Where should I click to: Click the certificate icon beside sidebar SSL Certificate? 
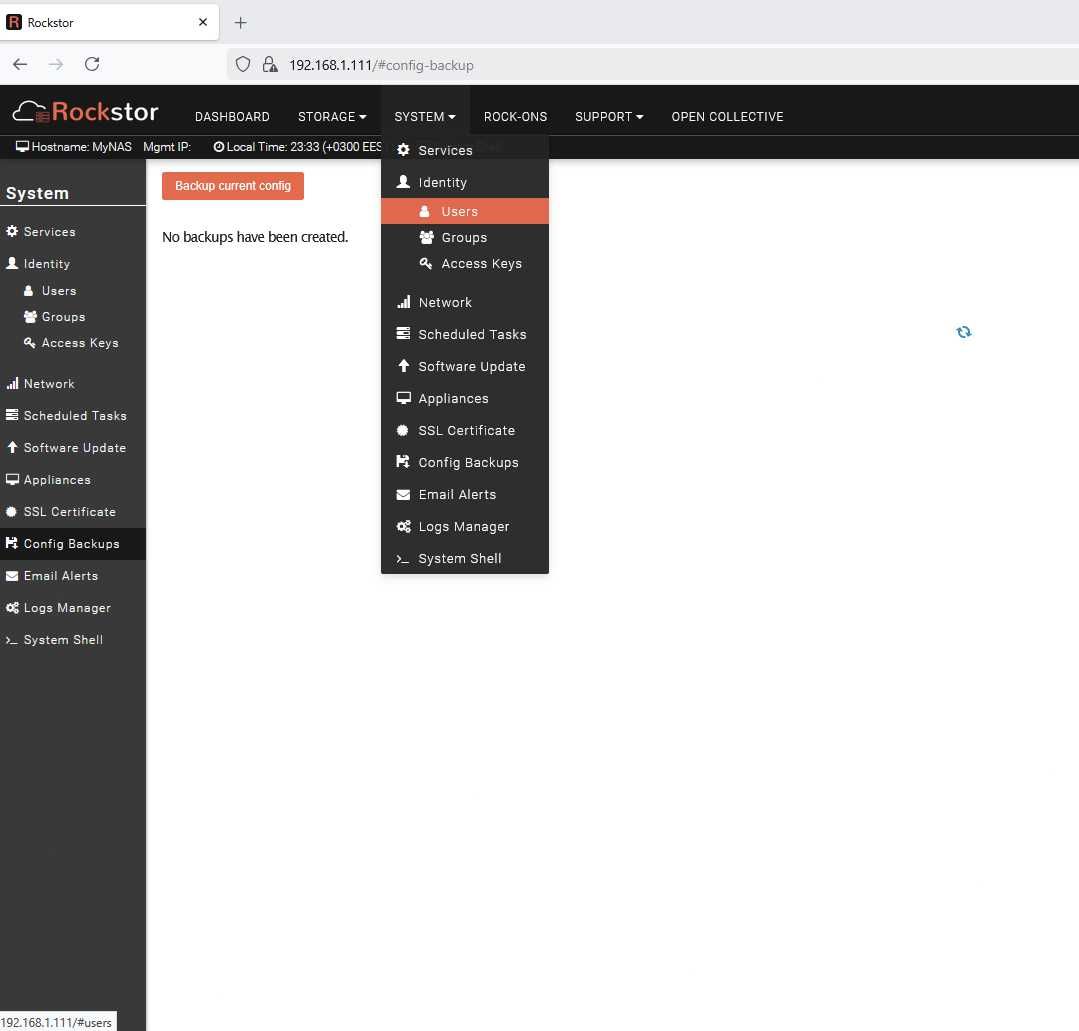coord(11,511)
